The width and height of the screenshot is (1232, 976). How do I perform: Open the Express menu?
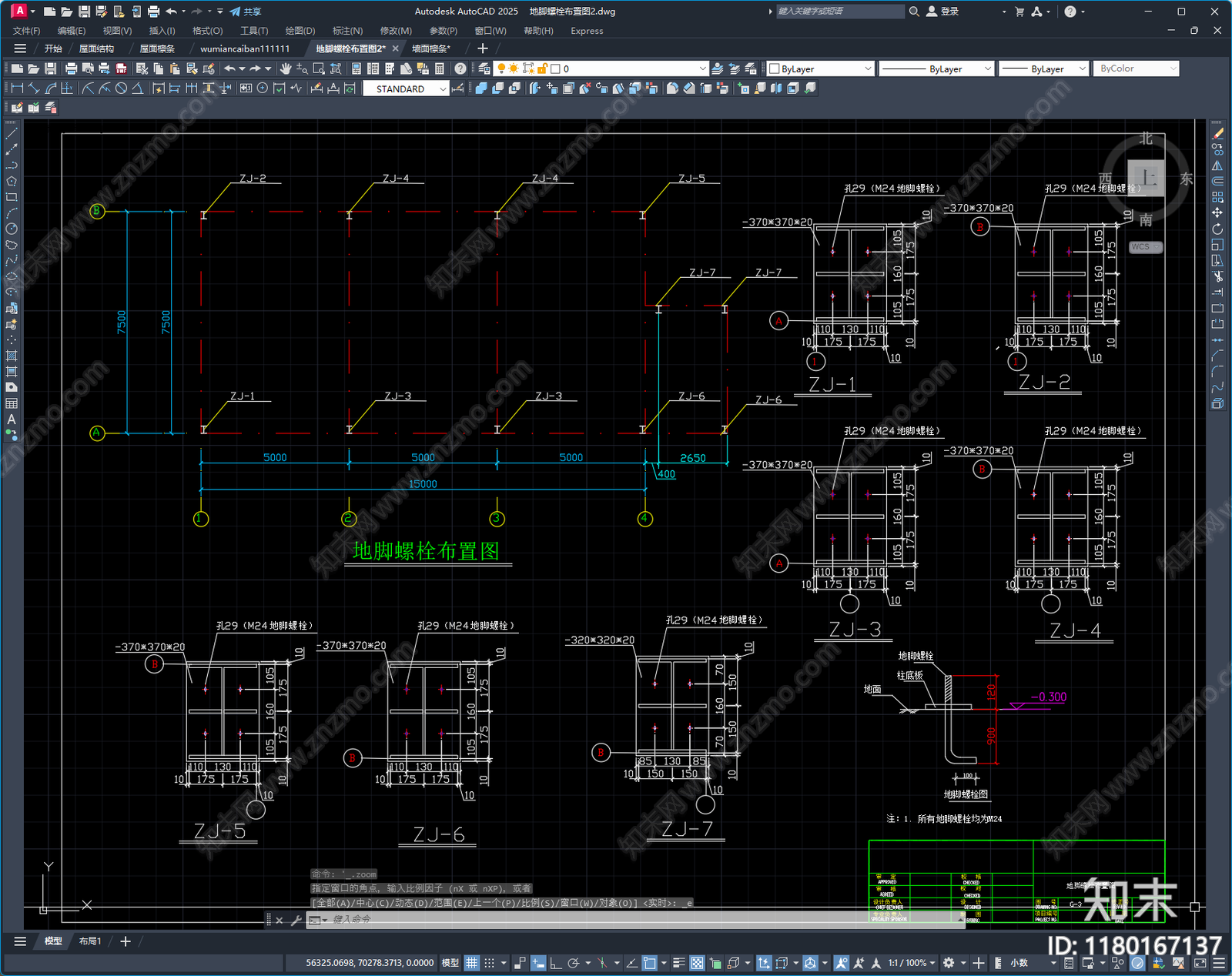(587, 31)
